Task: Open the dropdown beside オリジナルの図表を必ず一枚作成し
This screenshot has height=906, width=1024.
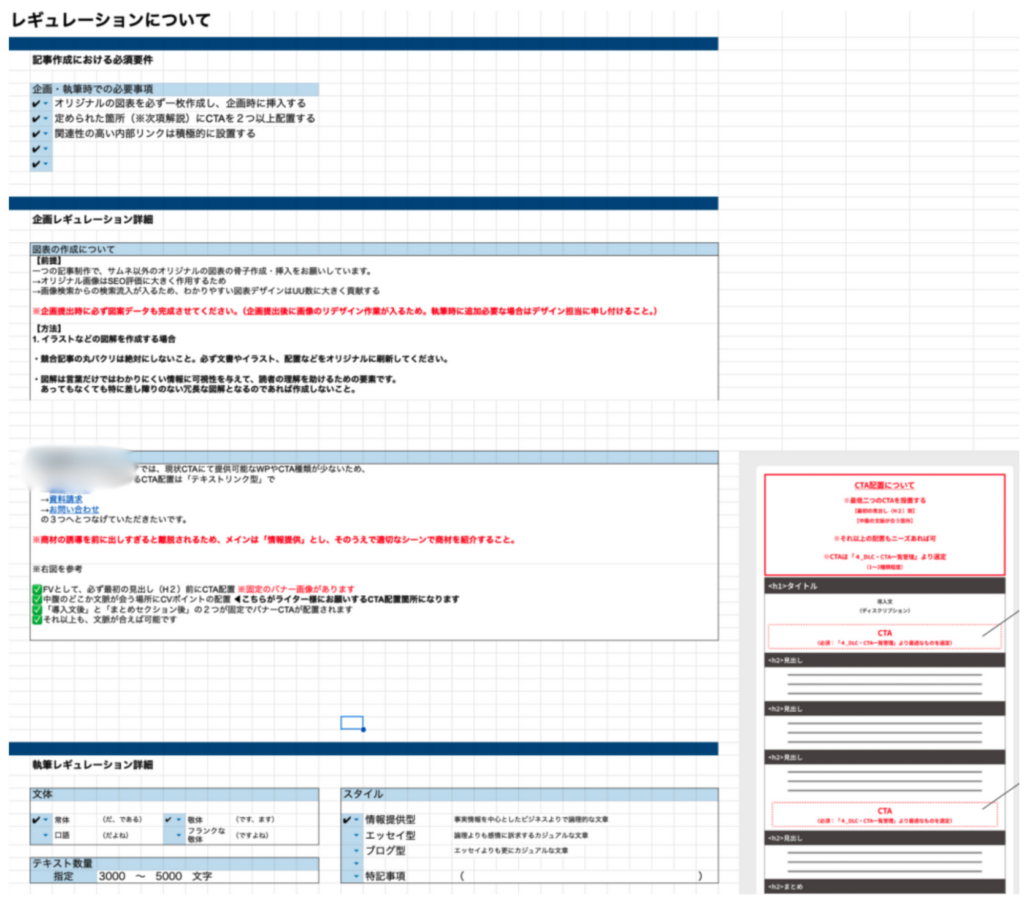Action: click(x=45, y=104)
